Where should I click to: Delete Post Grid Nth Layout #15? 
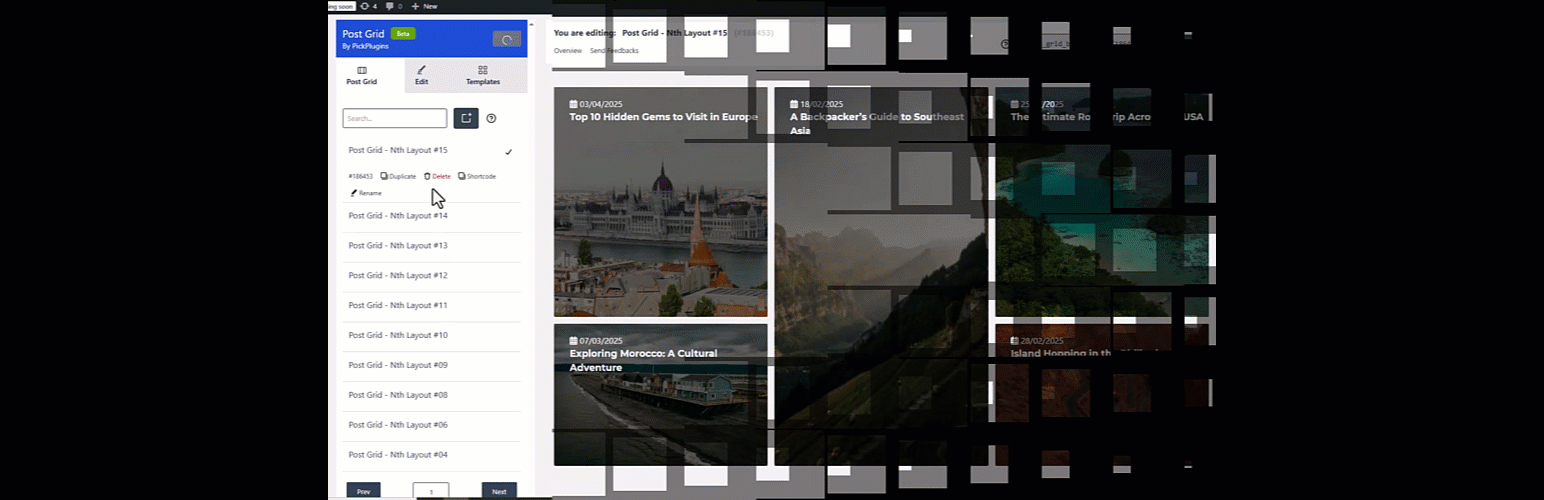437,176
